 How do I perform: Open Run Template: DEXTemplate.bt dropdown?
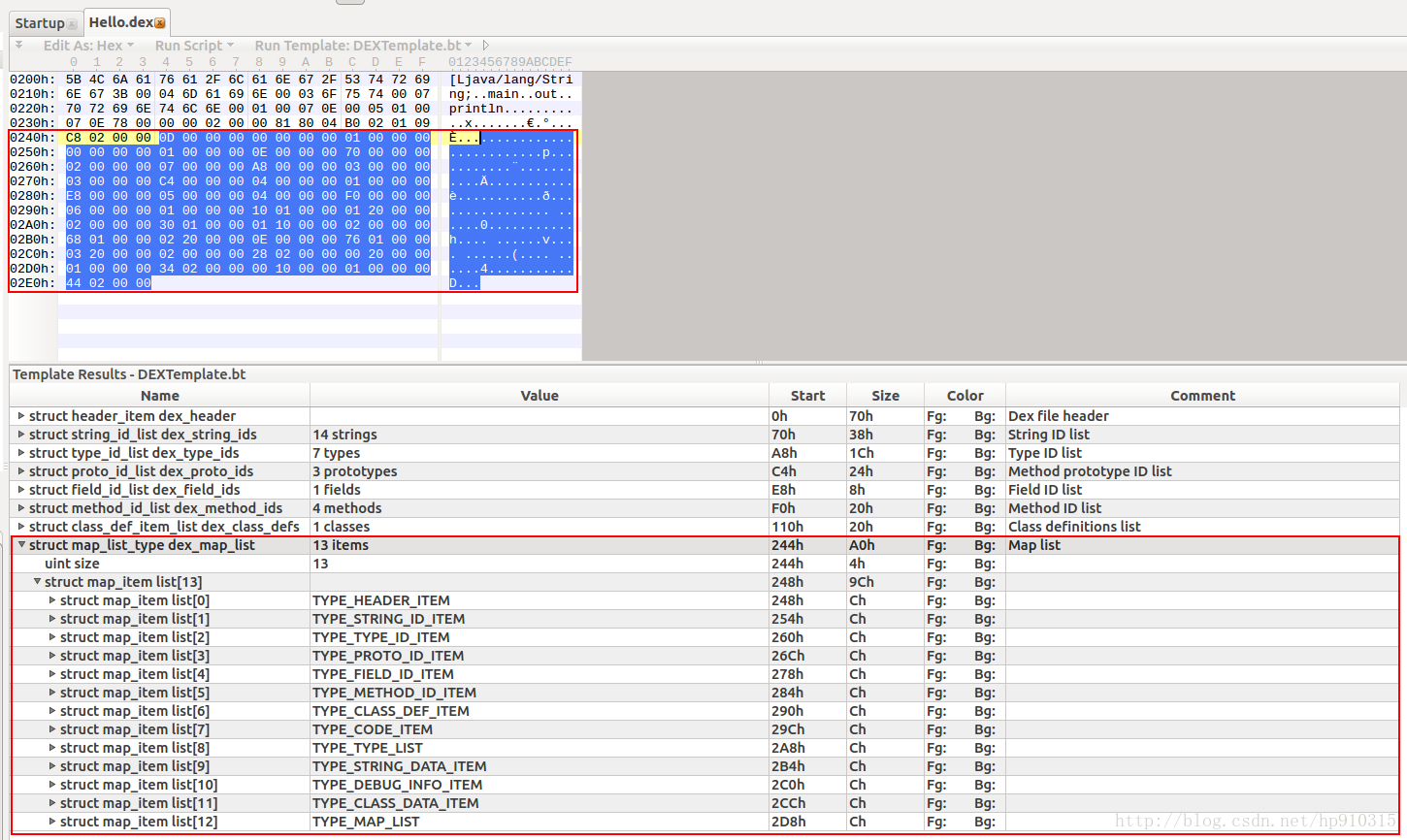coord(363,46)
